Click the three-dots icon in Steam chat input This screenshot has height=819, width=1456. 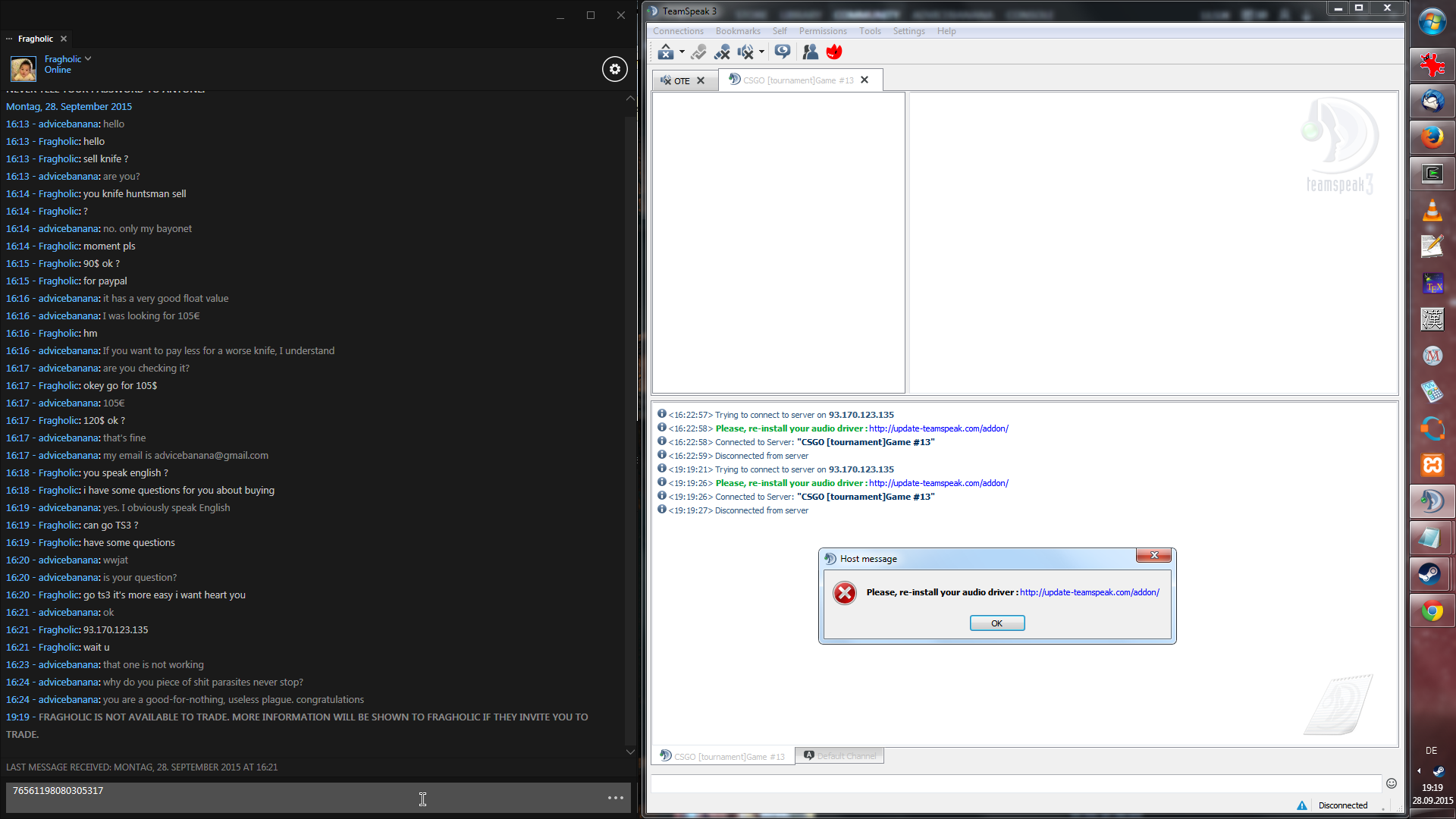coord(615,798)
